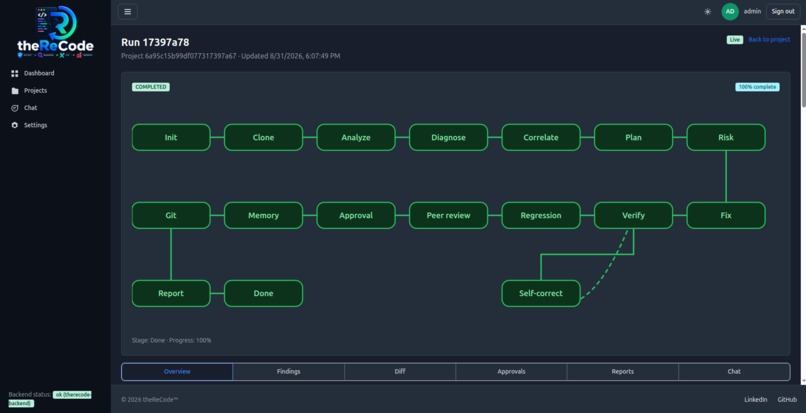The width and height of the screenshot is (806, 413).
Task: Click the COMPLETED status badge
Action: pos(151,87)
